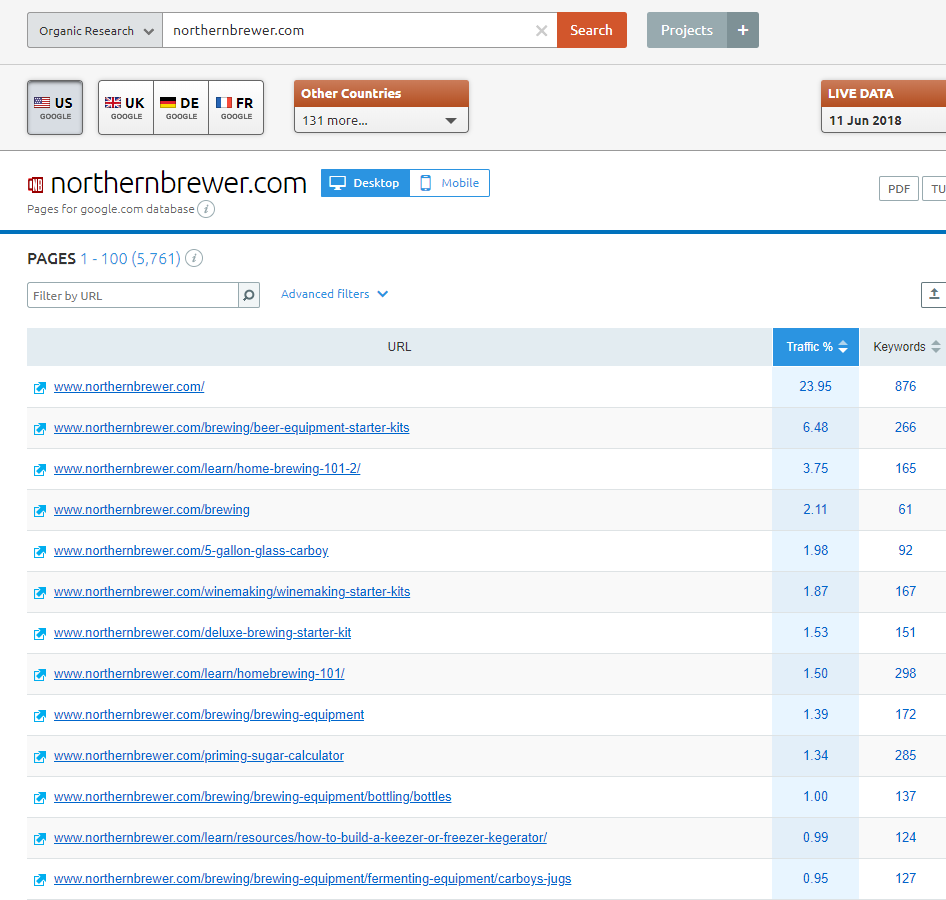The image size is (946, 900).
Task: Select the DE Google database
Action: (180, 107)
